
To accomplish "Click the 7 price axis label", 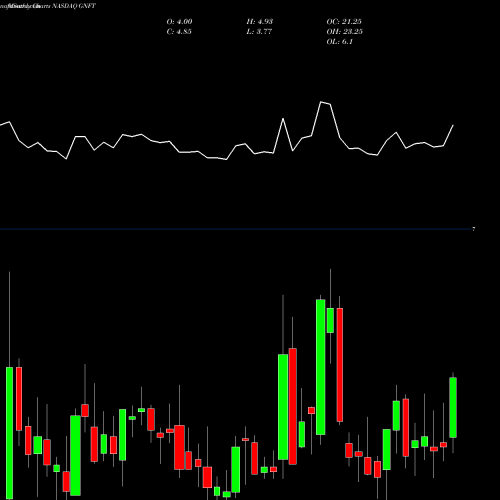I will pyautogui.click(x=473, y=229).
